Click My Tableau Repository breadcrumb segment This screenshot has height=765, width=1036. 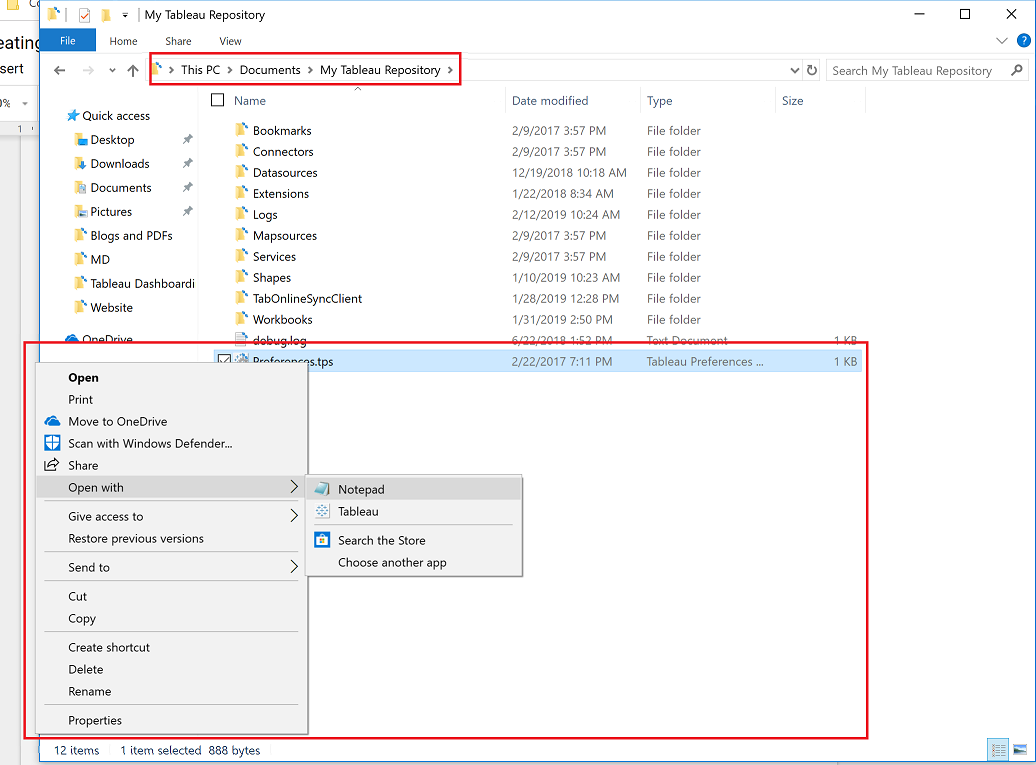click(380, 70)
